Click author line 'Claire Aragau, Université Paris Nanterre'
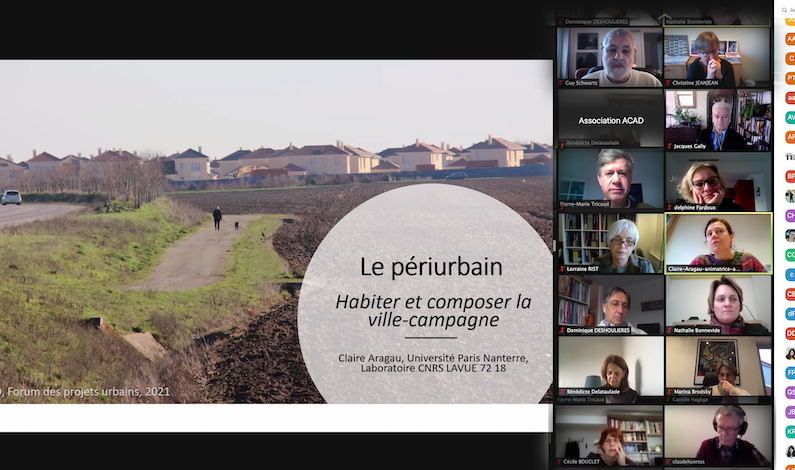 click(433, 358)
